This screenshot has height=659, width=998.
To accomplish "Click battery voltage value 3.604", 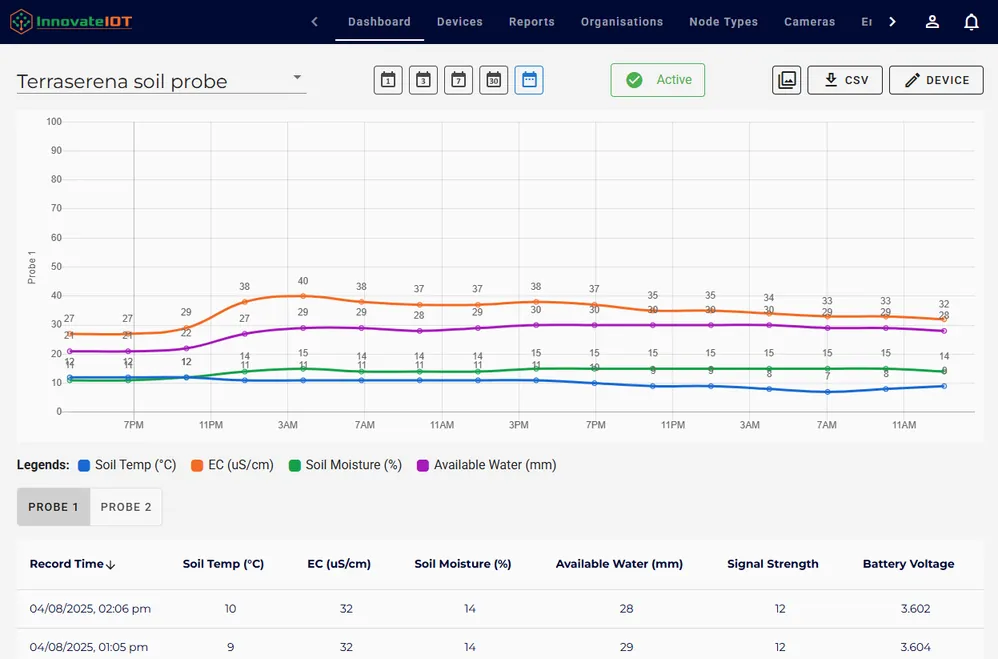I will coord(915,647).
